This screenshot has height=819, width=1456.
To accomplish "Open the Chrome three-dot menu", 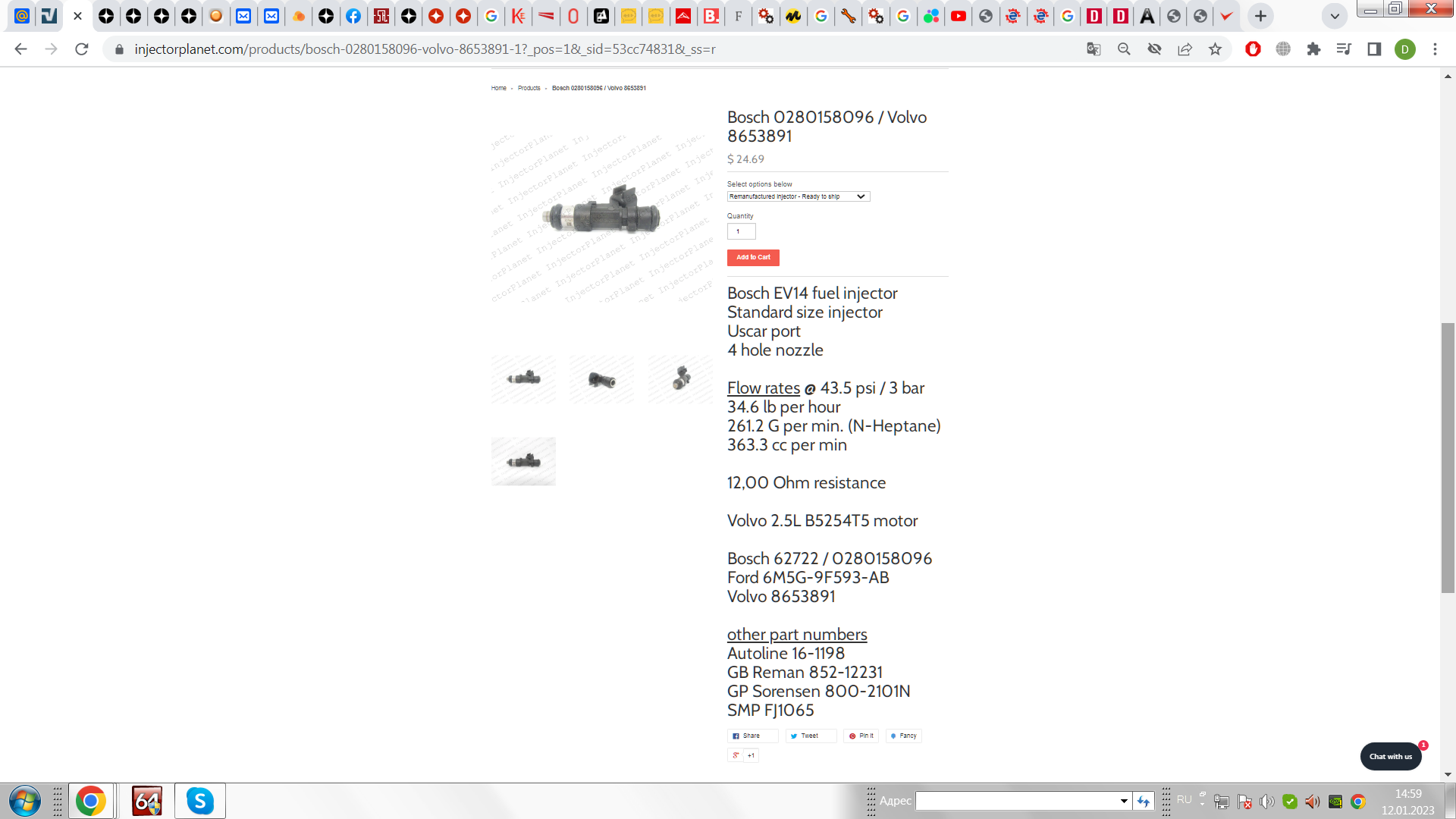I will point(1435,49).
